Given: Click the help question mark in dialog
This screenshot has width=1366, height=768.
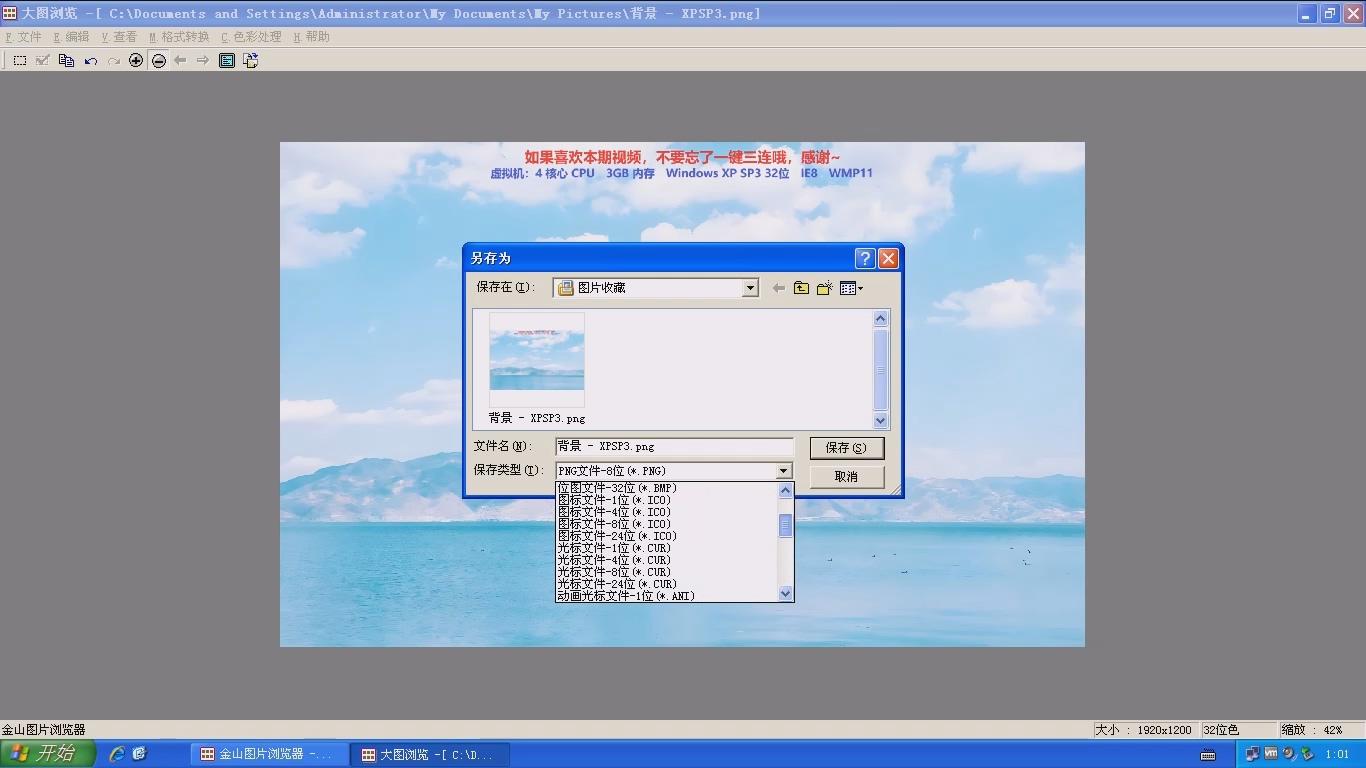Looking at the screenshot, I should (865, 258).
